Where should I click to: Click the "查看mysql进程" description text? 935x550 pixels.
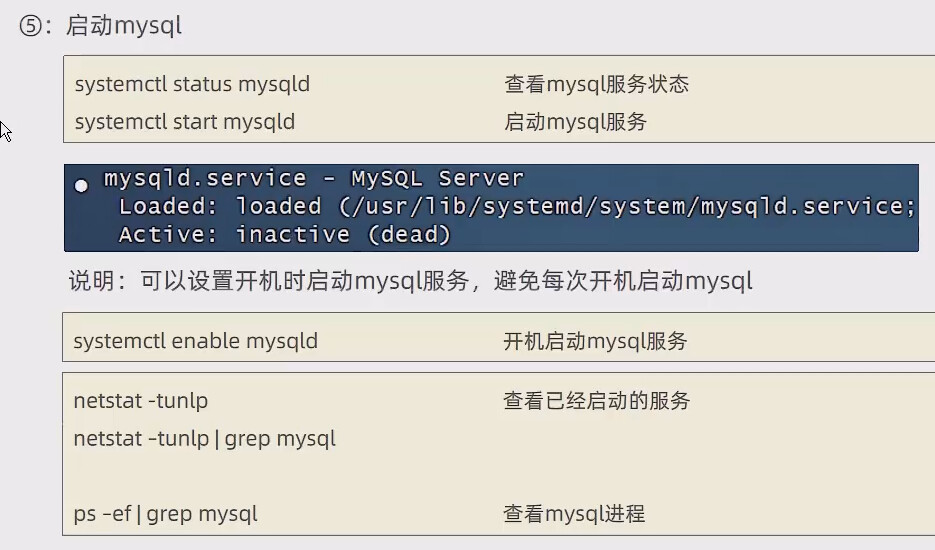574,514
